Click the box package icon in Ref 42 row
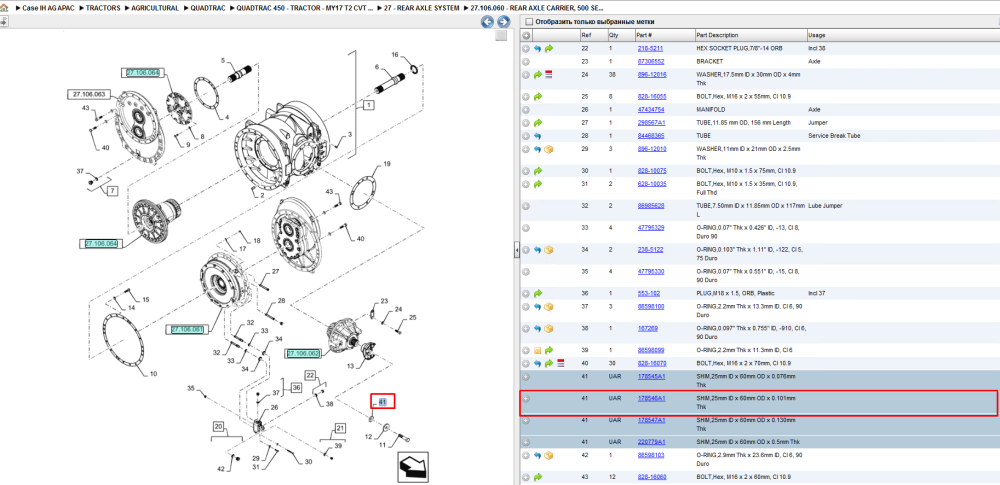 [548, 456]
